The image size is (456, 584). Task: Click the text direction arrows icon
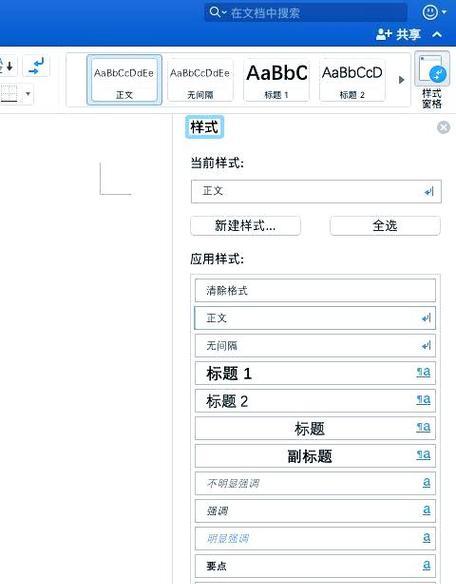36,66
